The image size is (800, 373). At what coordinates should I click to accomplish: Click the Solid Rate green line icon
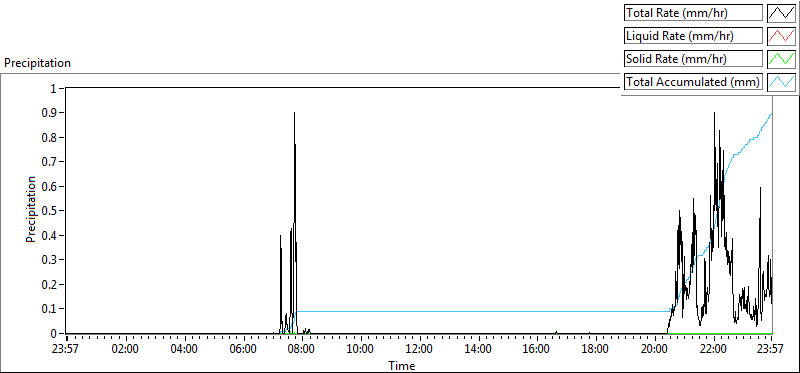pyautogui.click(x=781, y=59)
